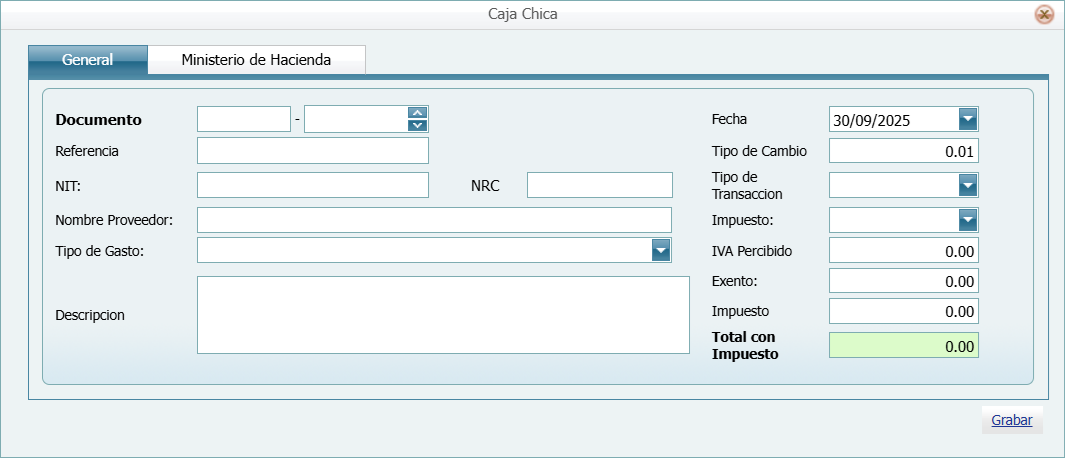Expand the Tipo de Gasto dropdown
Viewport: 1065px width, 458px height.
click(660, 250)
